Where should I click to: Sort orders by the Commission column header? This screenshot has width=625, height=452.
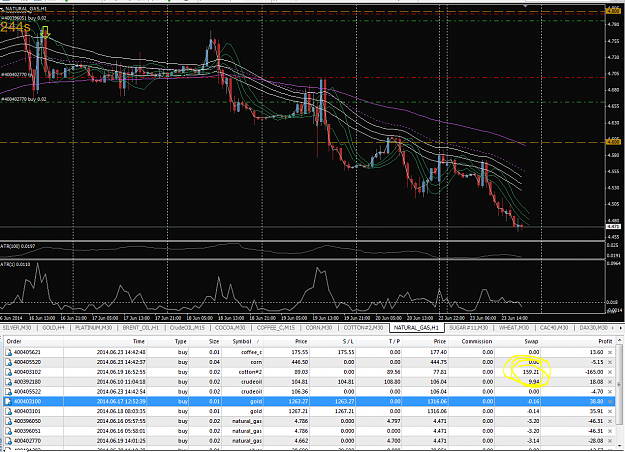pos(472,342)
